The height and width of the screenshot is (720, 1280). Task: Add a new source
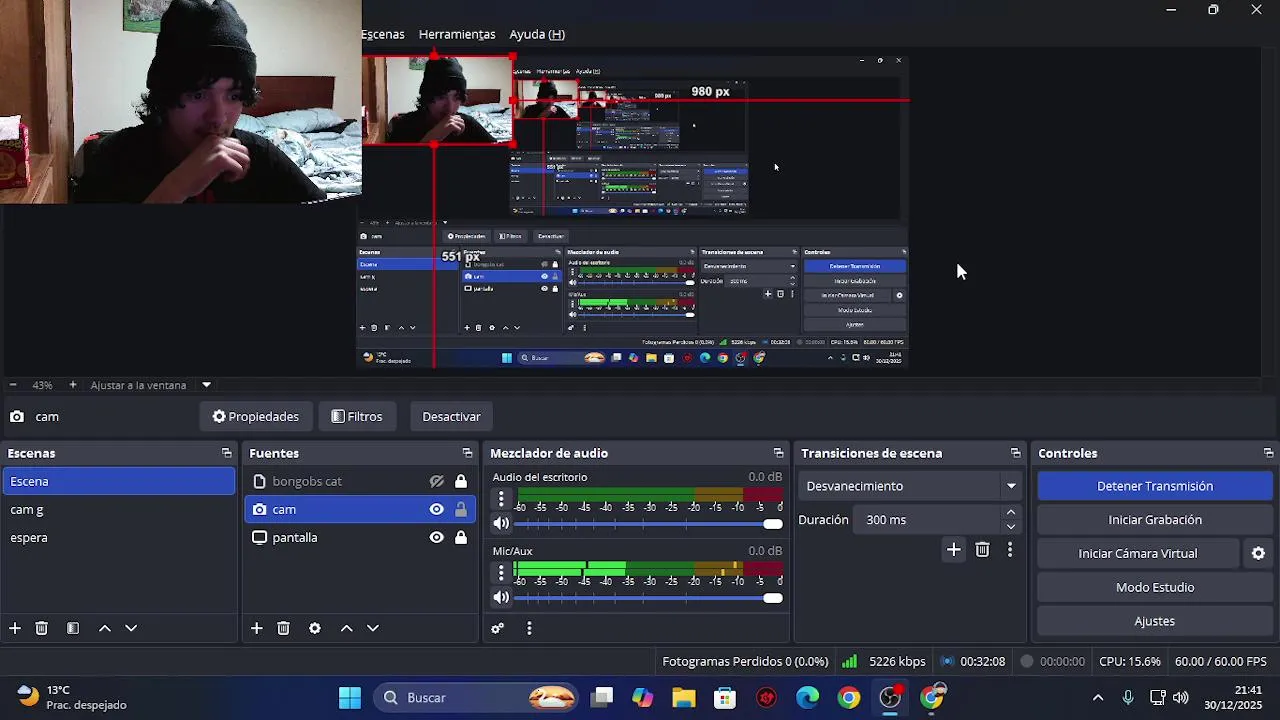pos(256,628)
